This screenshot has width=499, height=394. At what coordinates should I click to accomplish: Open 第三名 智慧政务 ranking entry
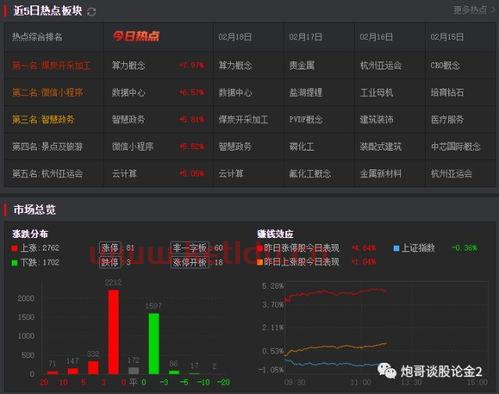point(43,119)
